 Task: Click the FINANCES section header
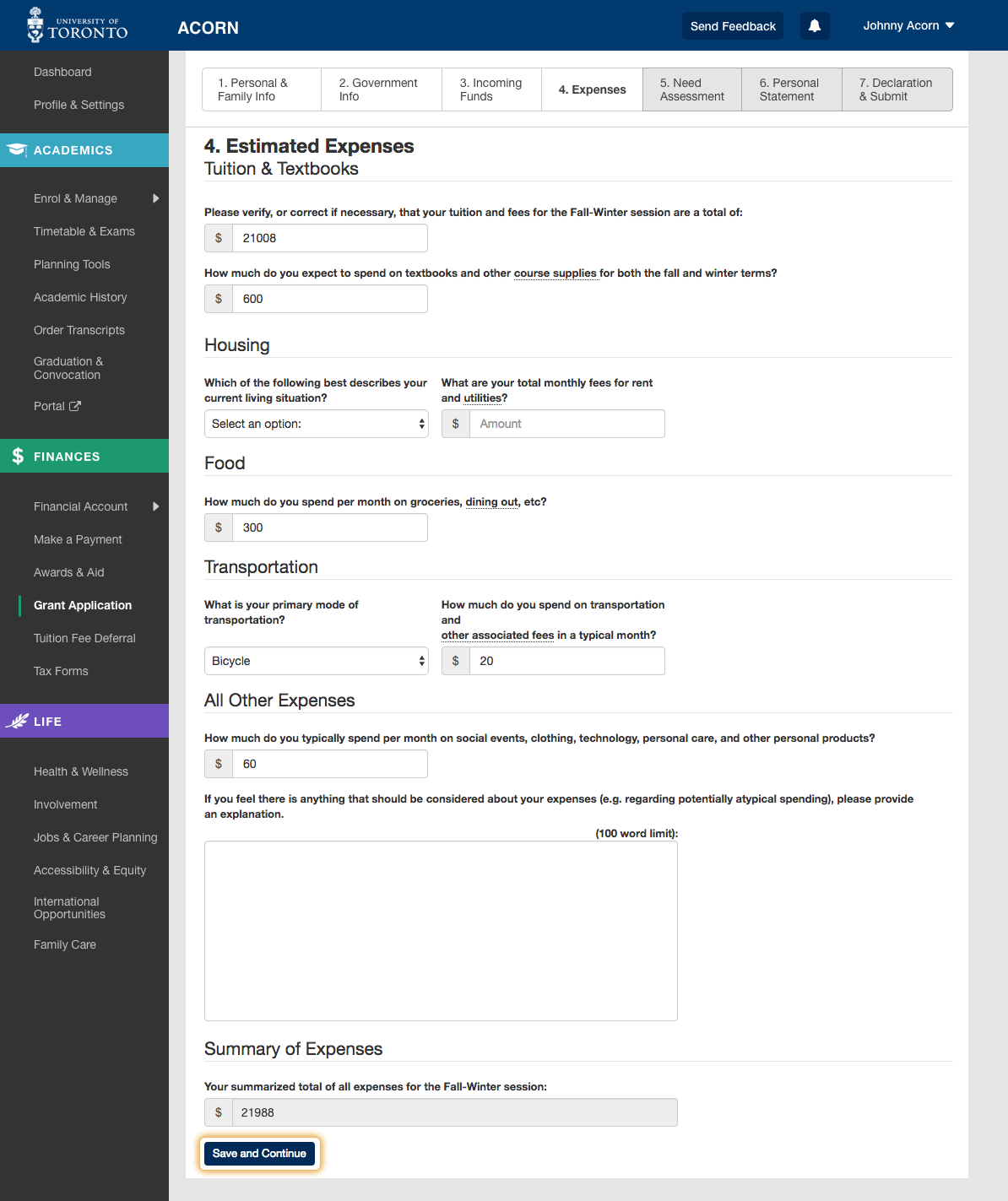click(84, 457)
